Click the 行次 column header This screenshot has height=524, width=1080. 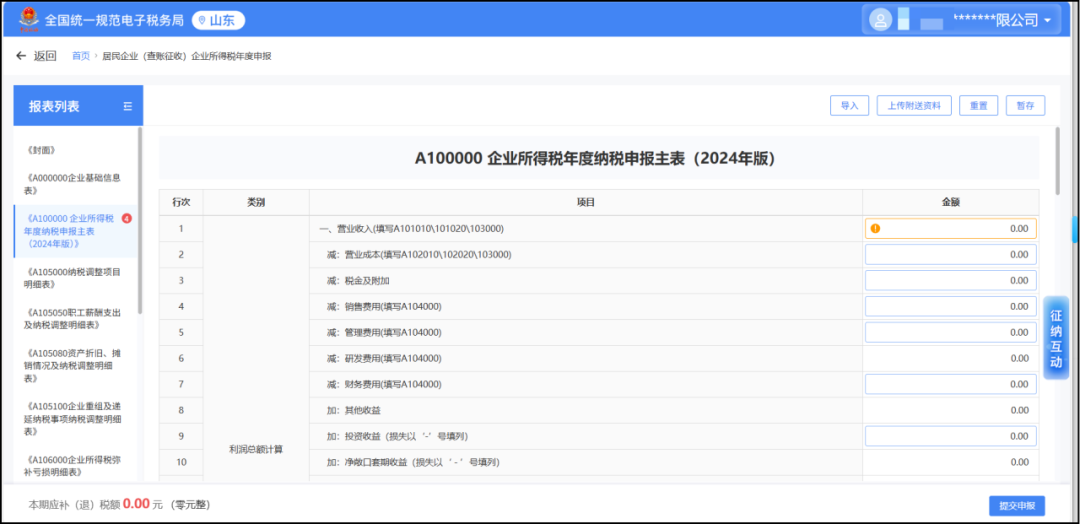[x=181, y=202]
